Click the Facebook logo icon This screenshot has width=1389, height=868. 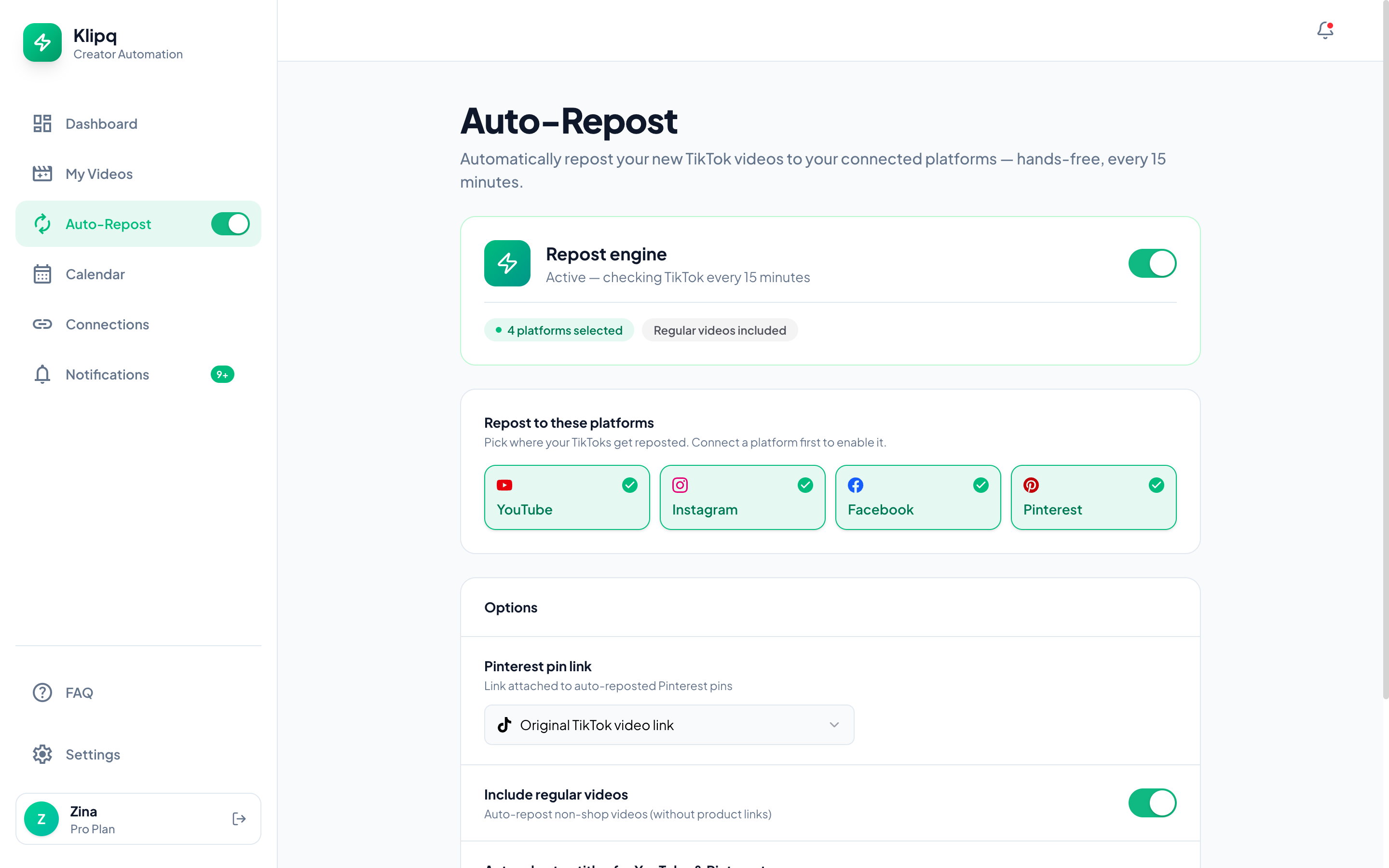tap(855, 485)
